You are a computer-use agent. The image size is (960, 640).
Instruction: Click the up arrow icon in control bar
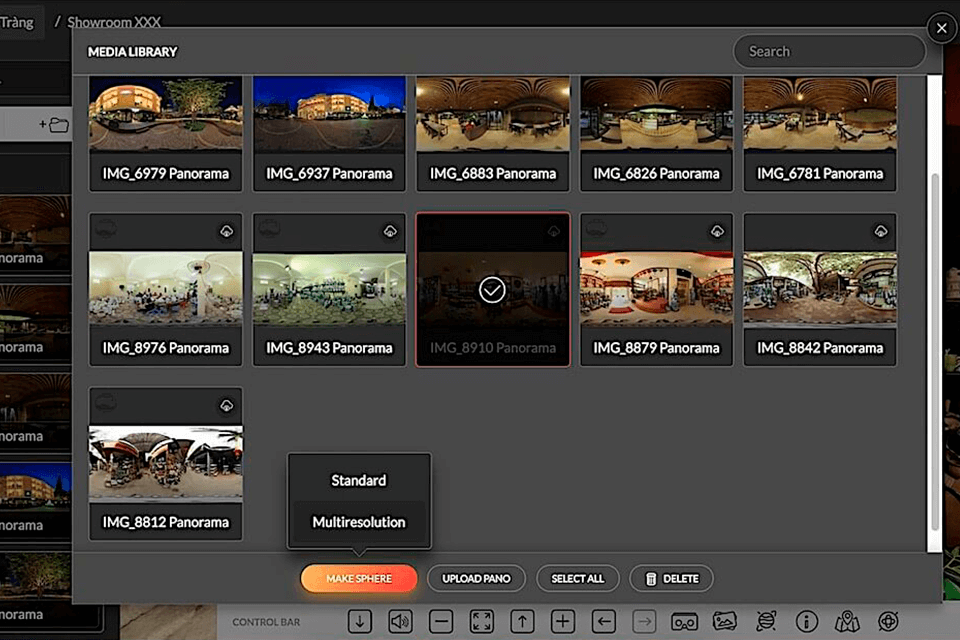[x=522, y=622]
